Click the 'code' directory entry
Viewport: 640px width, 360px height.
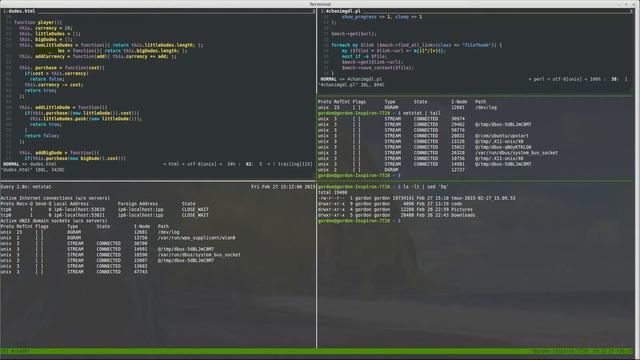click(x=456, y=204)
